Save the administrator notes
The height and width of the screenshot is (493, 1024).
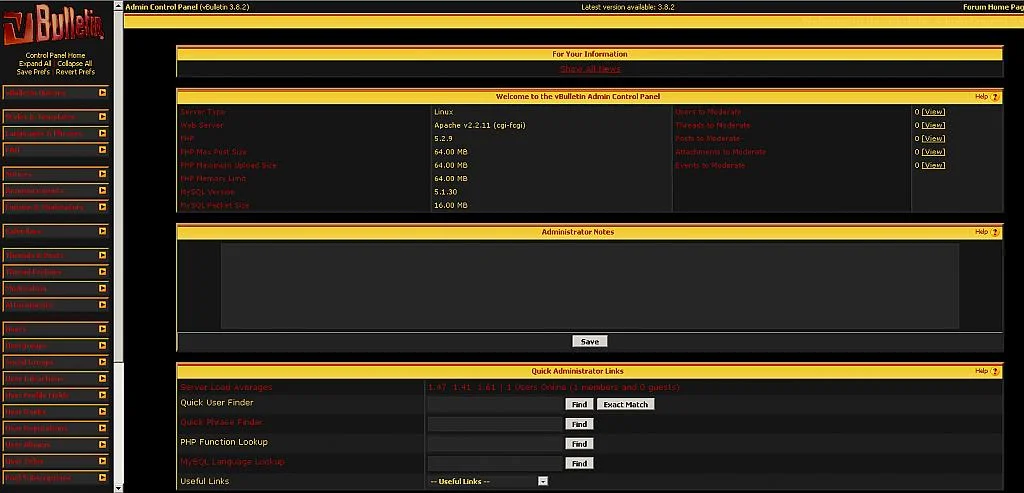pos(590,342)
